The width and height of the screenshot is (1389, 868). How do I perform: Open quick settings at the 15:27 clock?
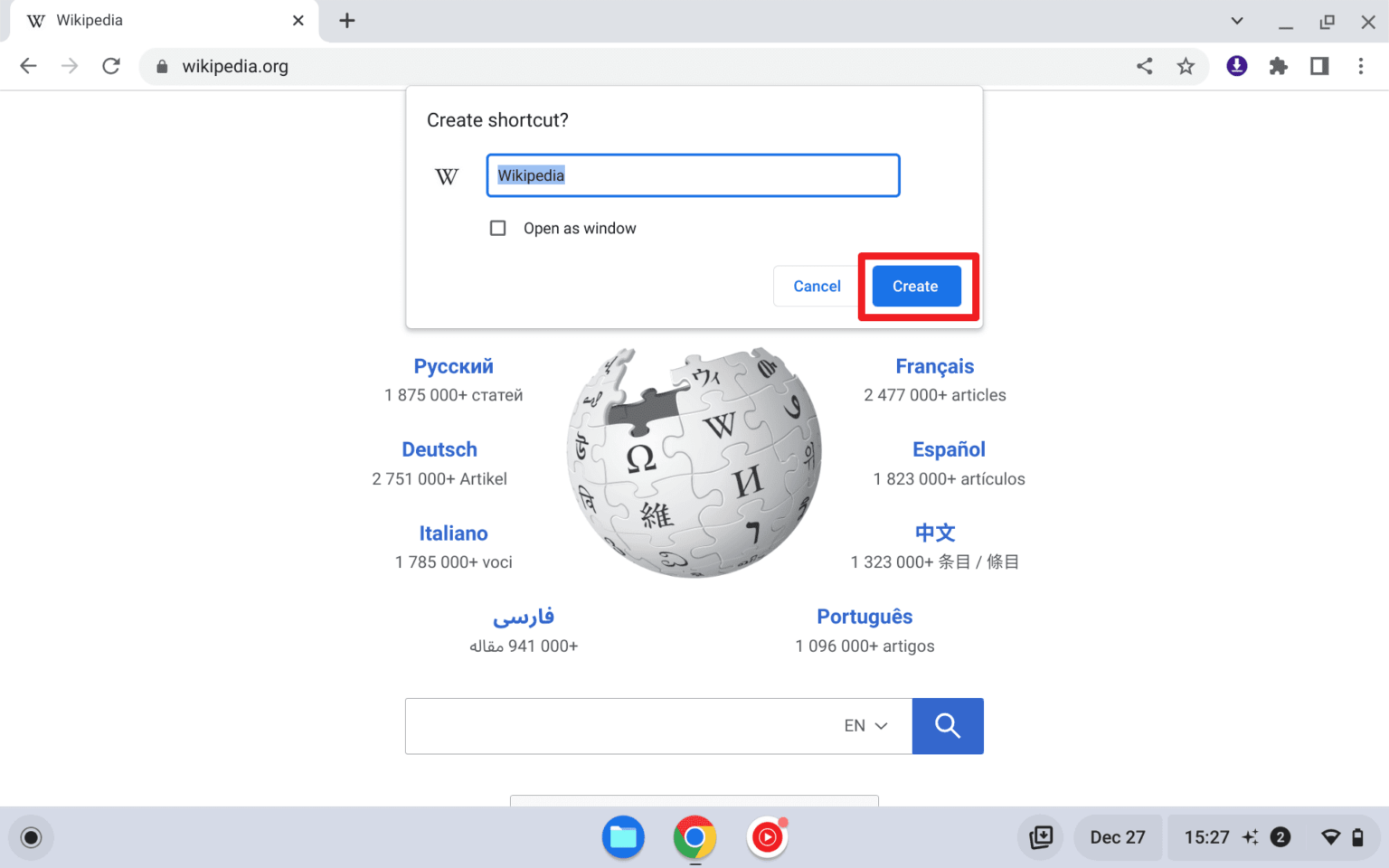point(1206,837)
